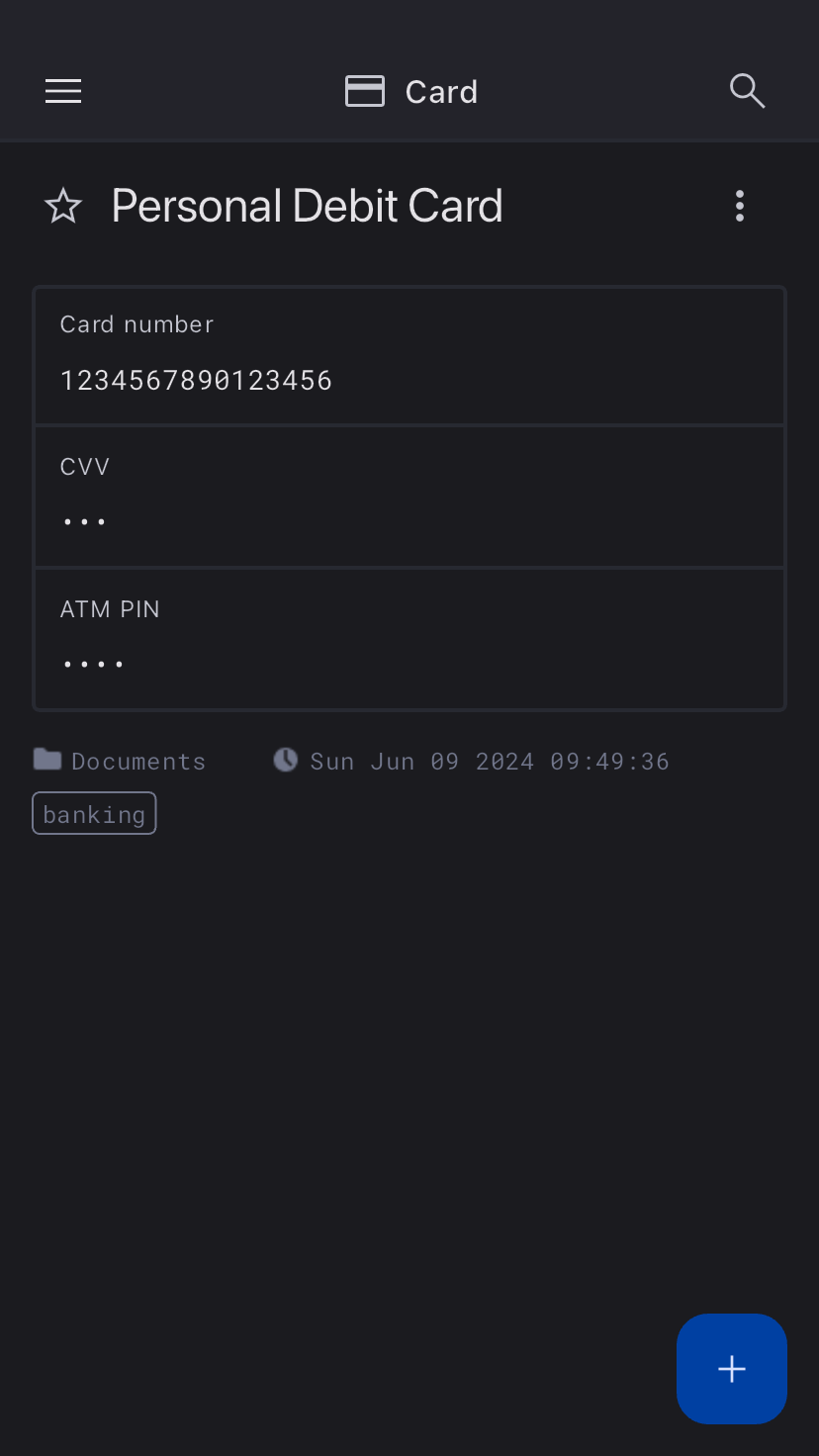Select the ATM PIN field label
Screen dimensions: 819x1456
(110, 609)
